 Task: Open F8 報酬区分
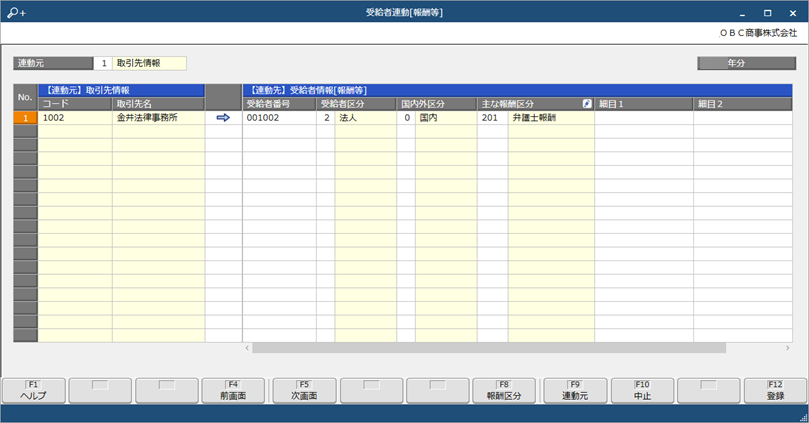click(504, 391)
